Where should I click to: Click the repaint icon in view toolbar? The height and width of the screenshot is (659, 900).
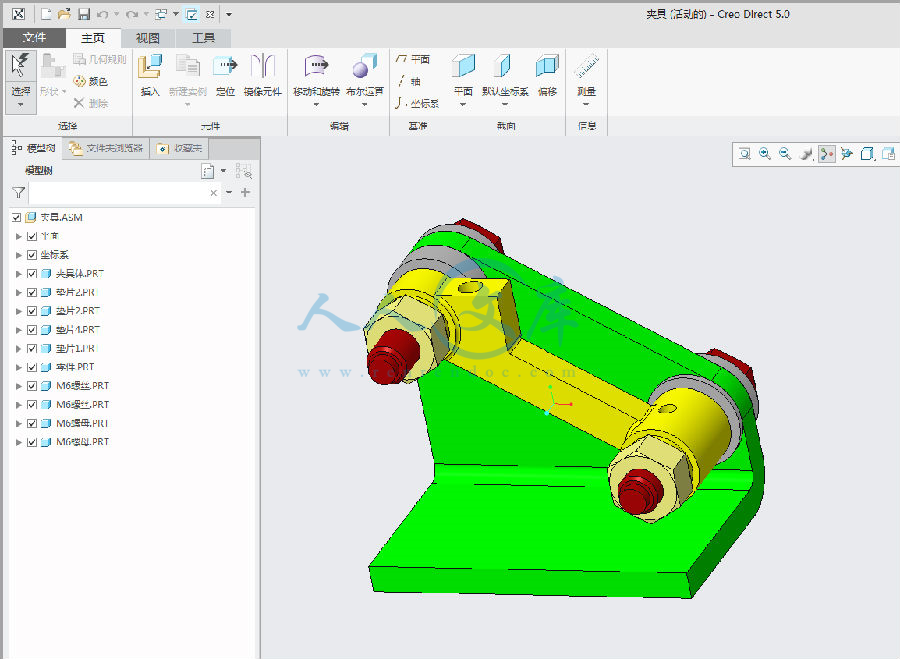coord(806,154)
